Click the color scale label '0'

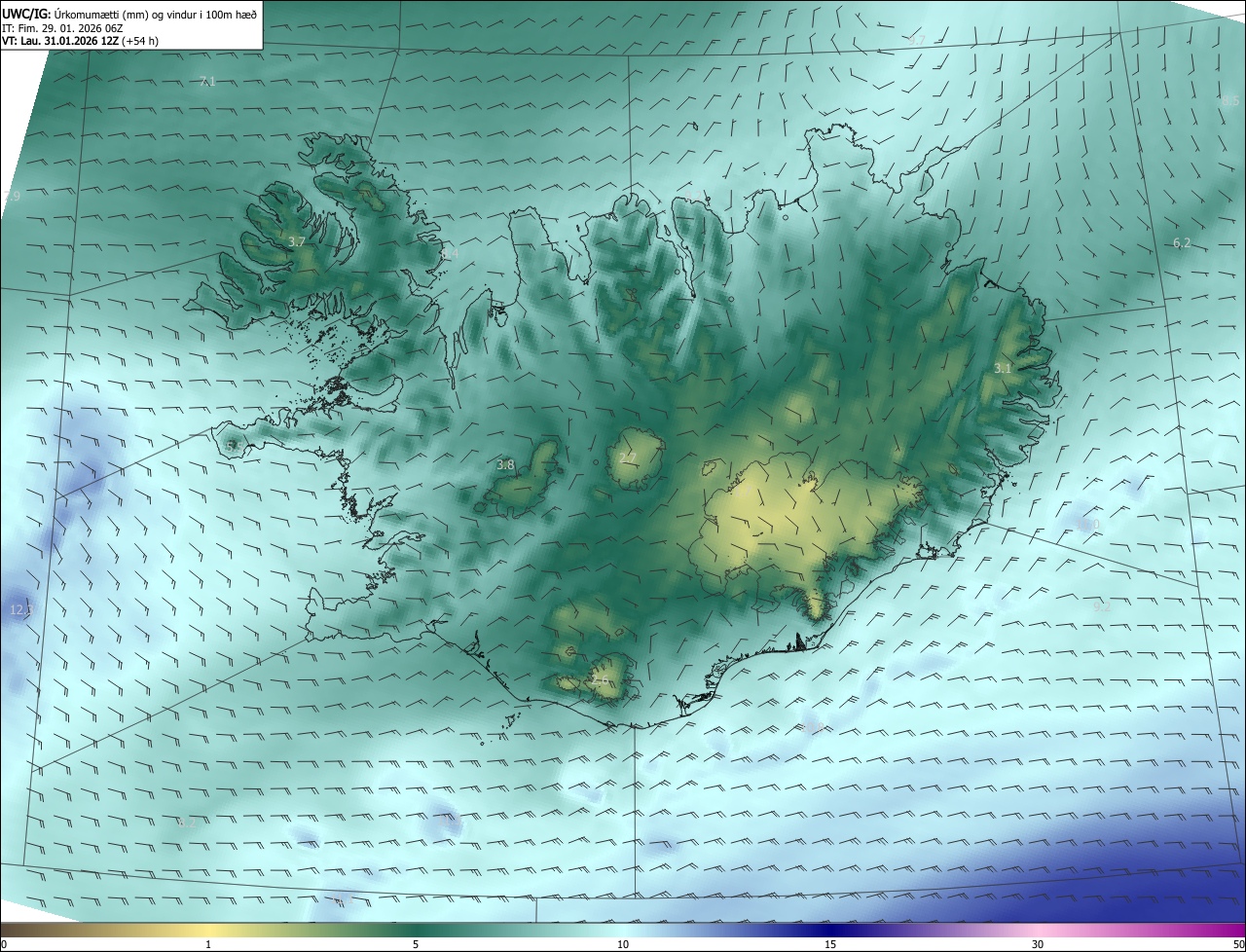(x=4, y=944)
